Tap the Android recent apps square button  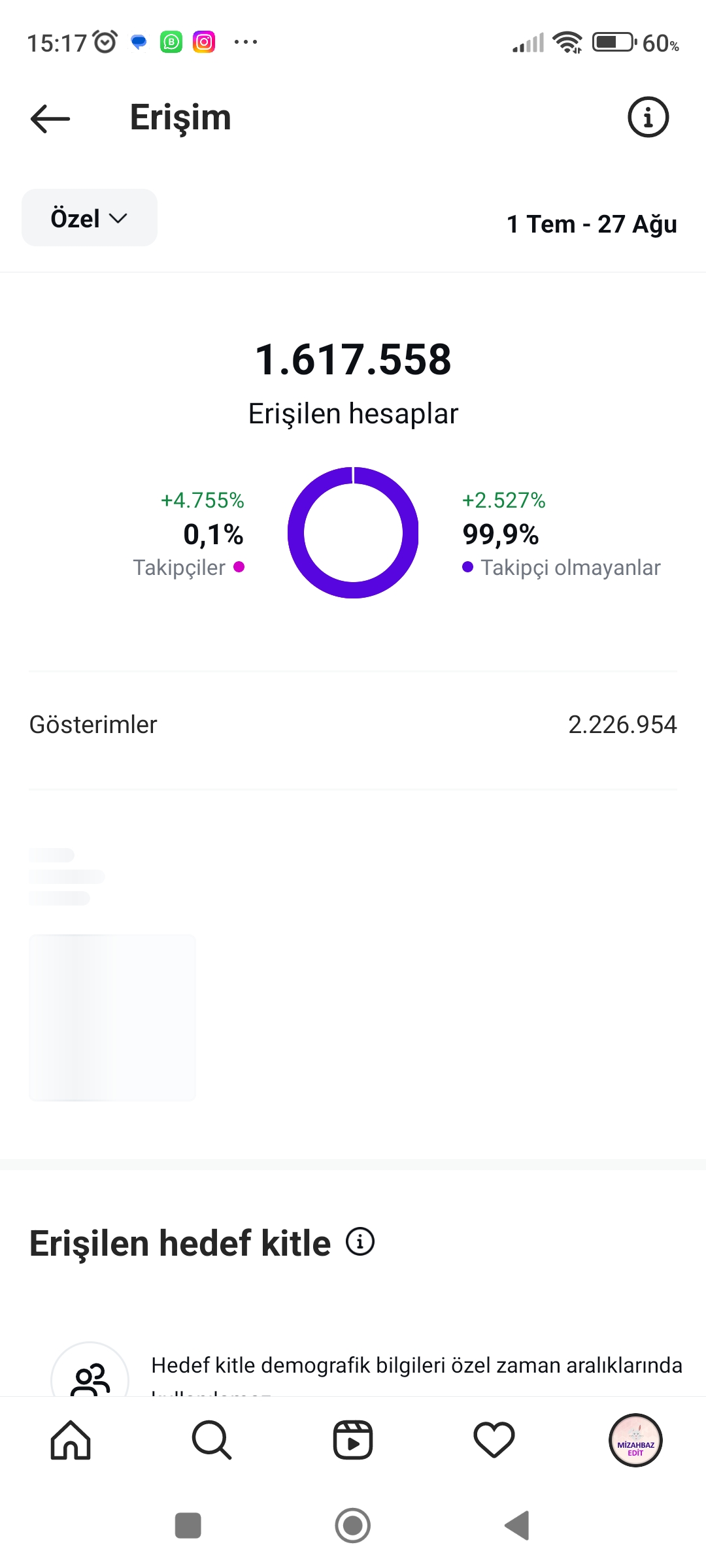pyautogui.click(x=188, y=1526)
